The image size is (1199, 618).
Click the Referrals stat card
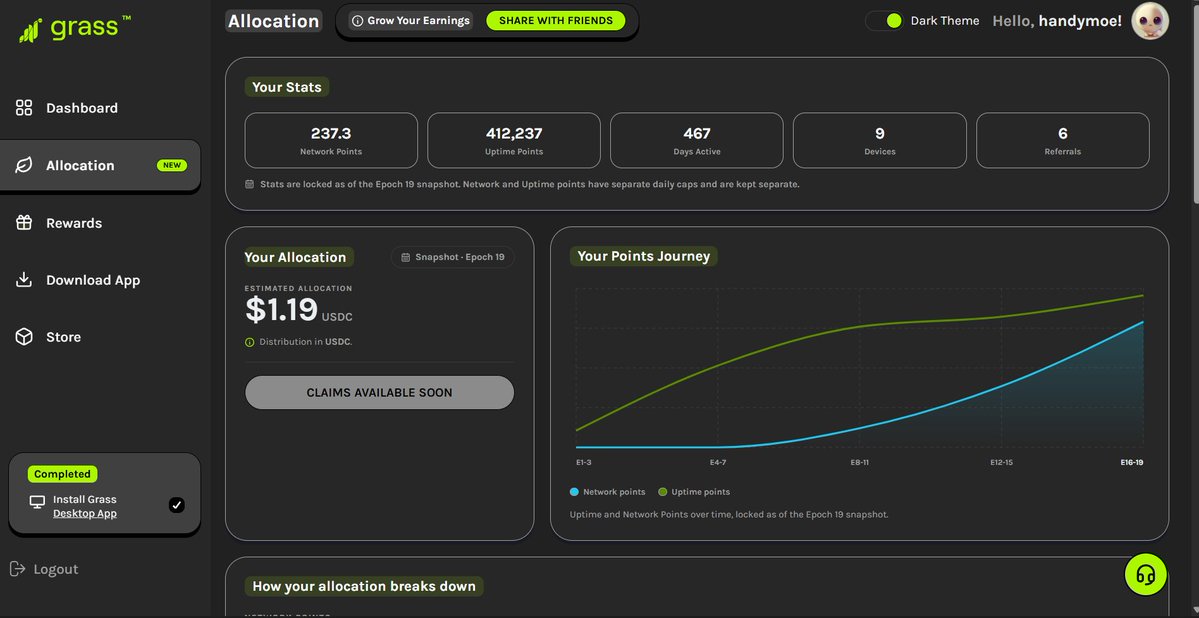pyautogui.click(x=1063, y=140)
